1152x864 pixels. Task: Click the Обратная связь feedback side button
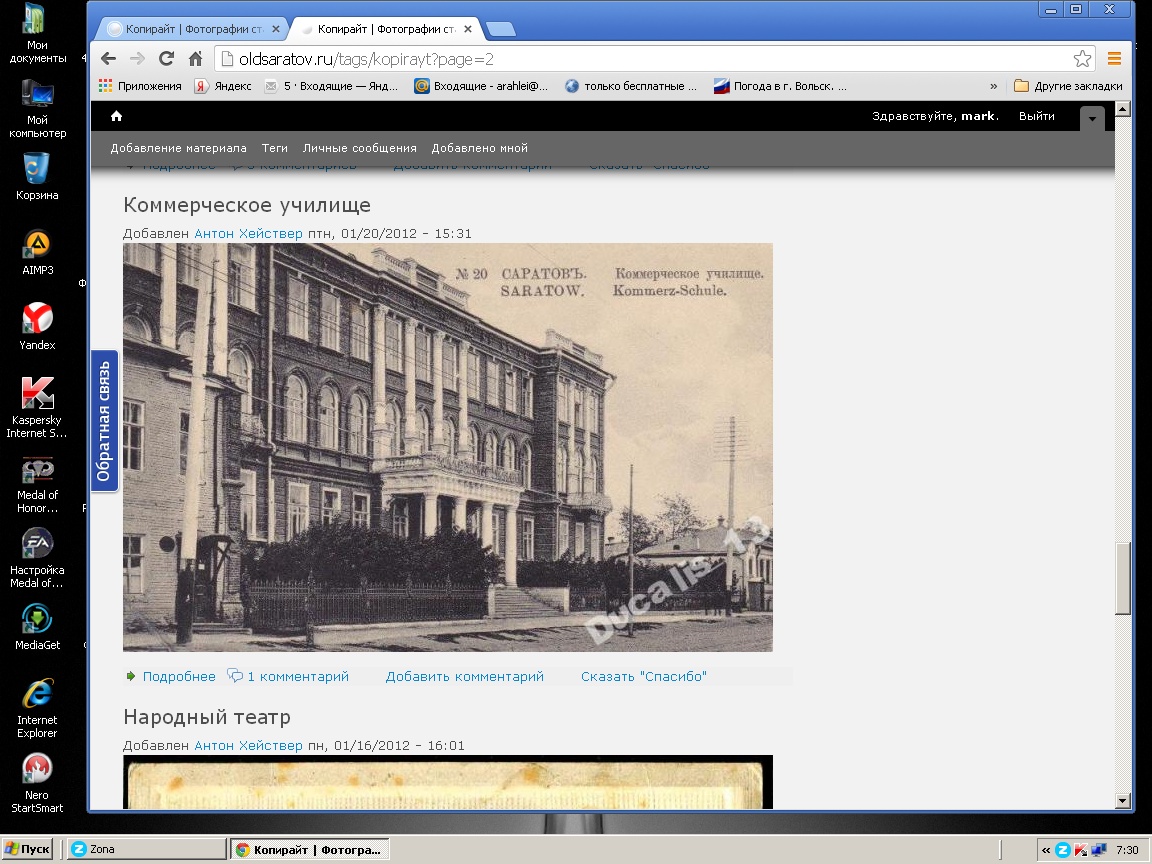(x=104, y=421)
